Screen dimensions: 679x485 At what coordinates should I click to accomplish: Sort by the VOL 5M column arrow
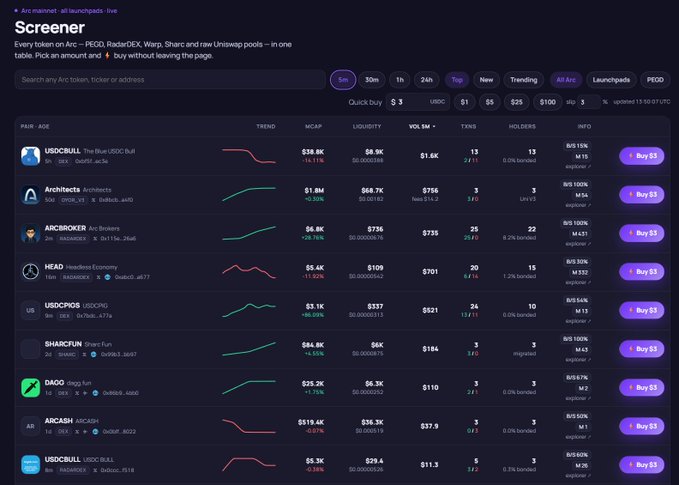tap(433, 126)
